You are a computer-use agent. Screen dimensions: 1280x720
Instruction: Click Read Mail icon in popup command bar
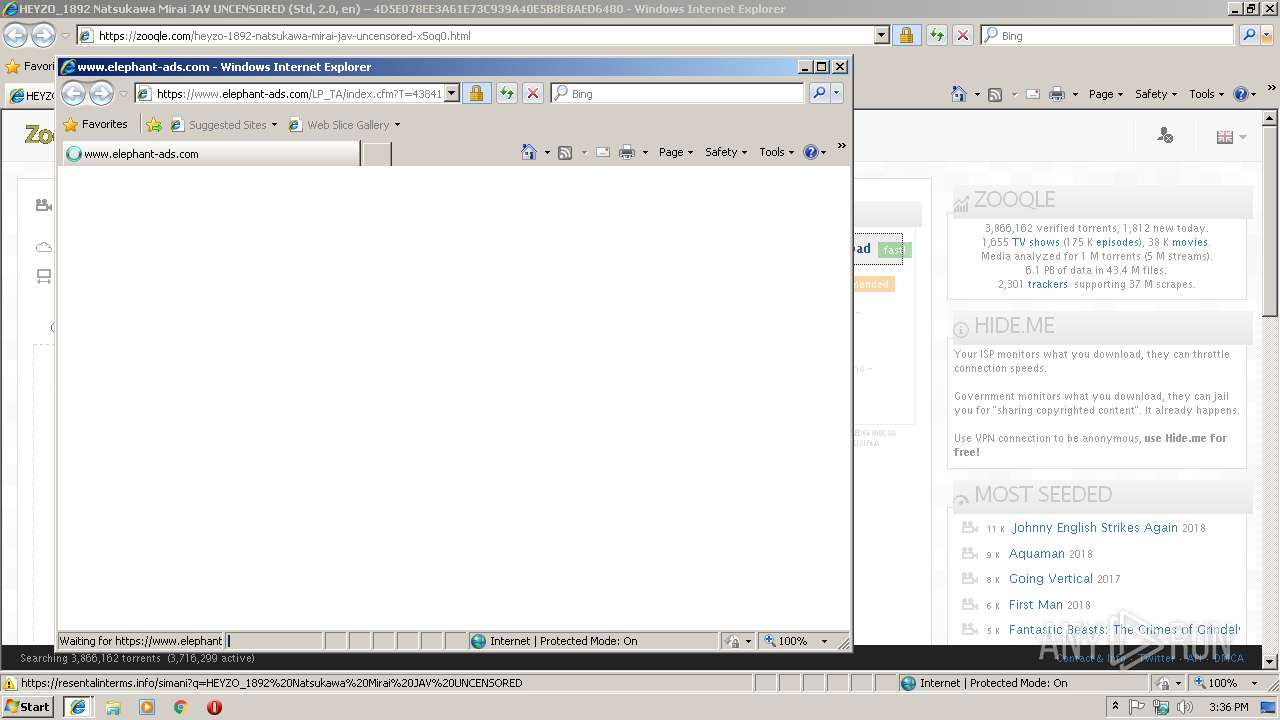(x=603, y=152)
